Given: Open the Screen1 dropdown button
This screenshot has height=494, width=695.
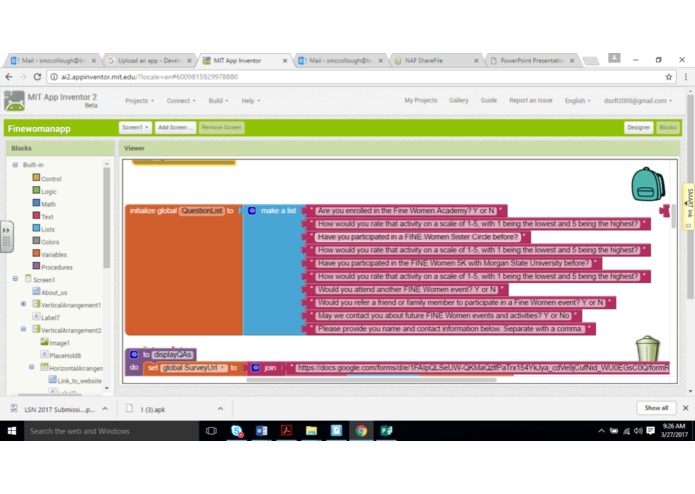Looking at the screenshot, I should click(135, 128).
